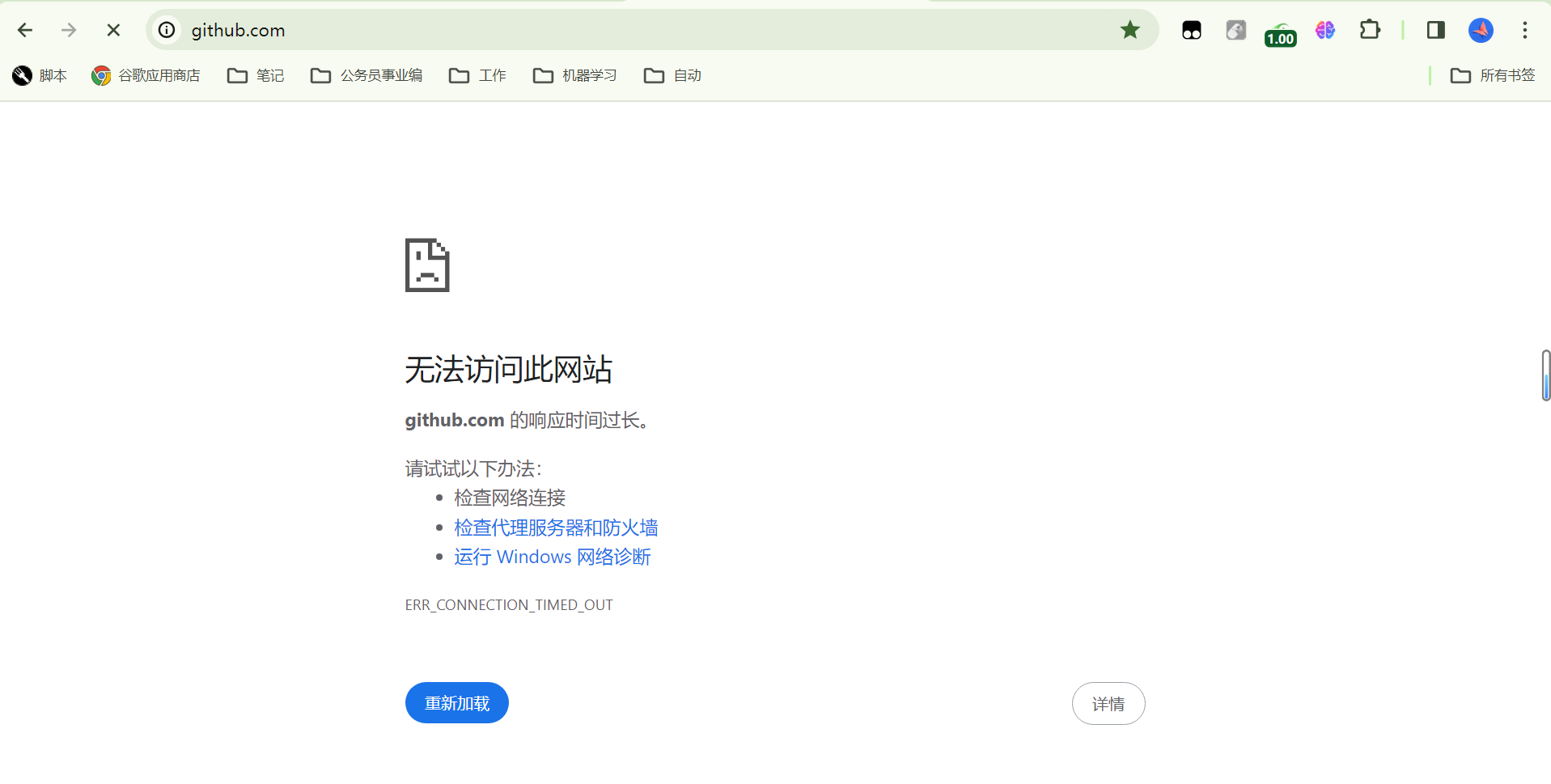This screenshot has height=784, width=1551.
Task: Open the 谷歌应用商店 bookmark
Action: [146, 75]
